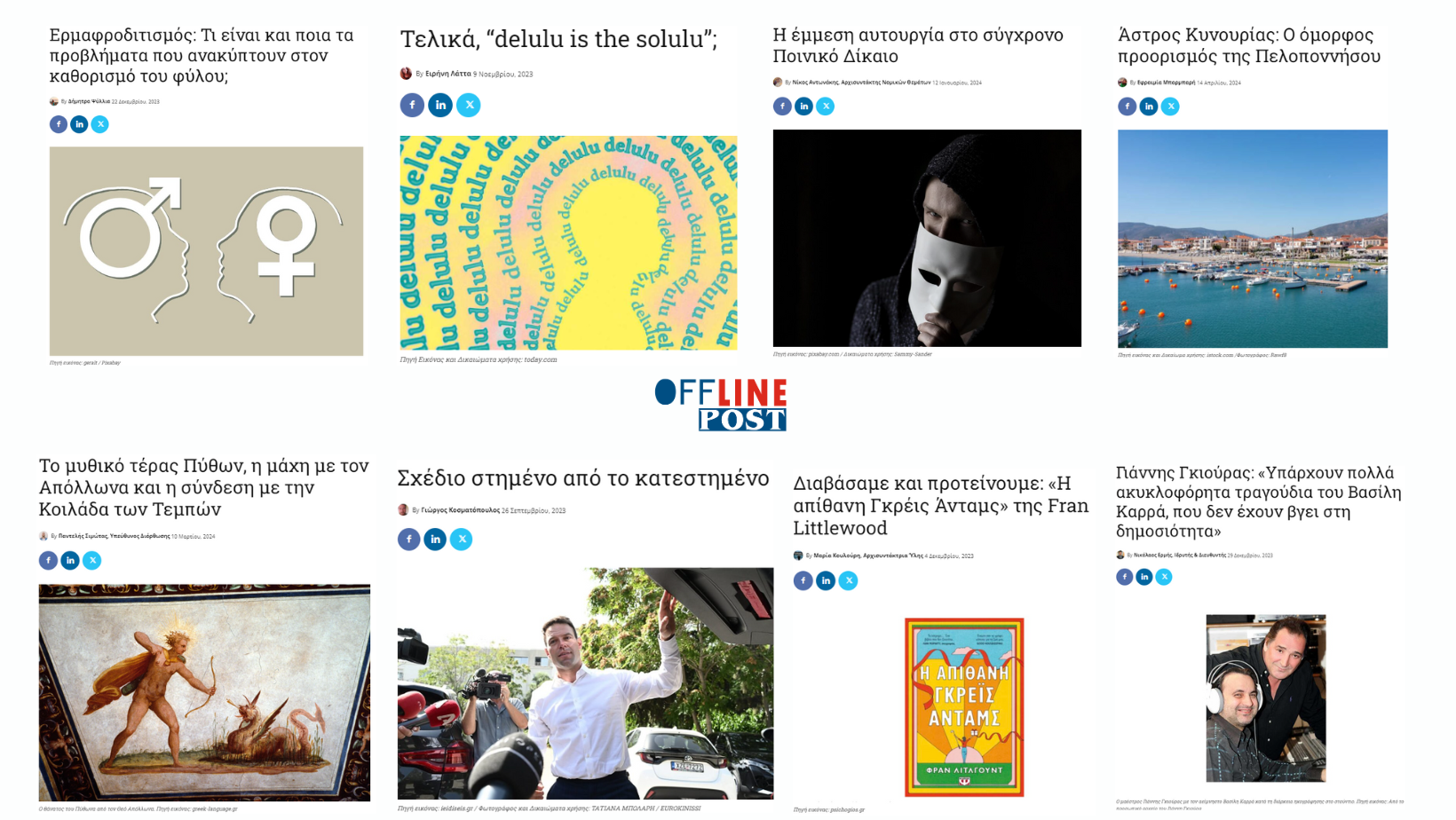Open the "Τελικά, delulu is the solulu" headline

(558, 39)
